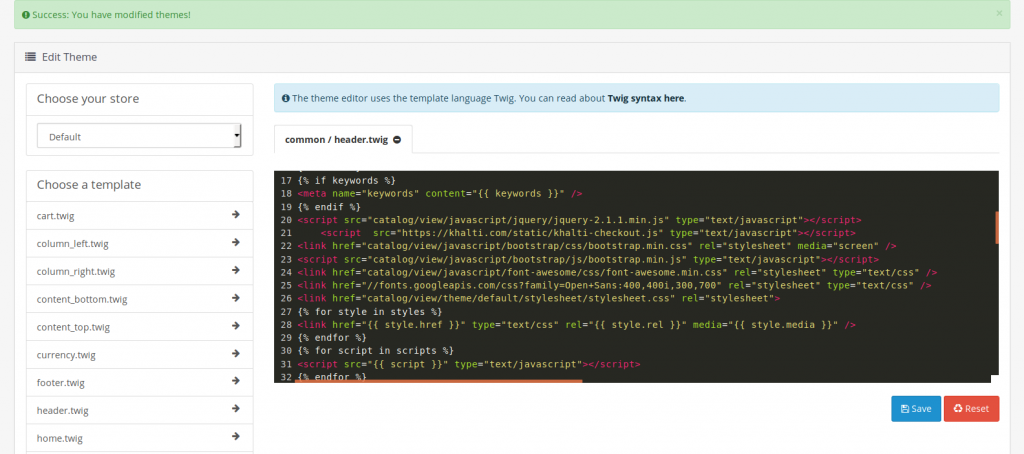The height and width of the screenshot is (454, 1024).
Task: Click the arrow icon beside column_right.twig
Action: click(235, 270)
